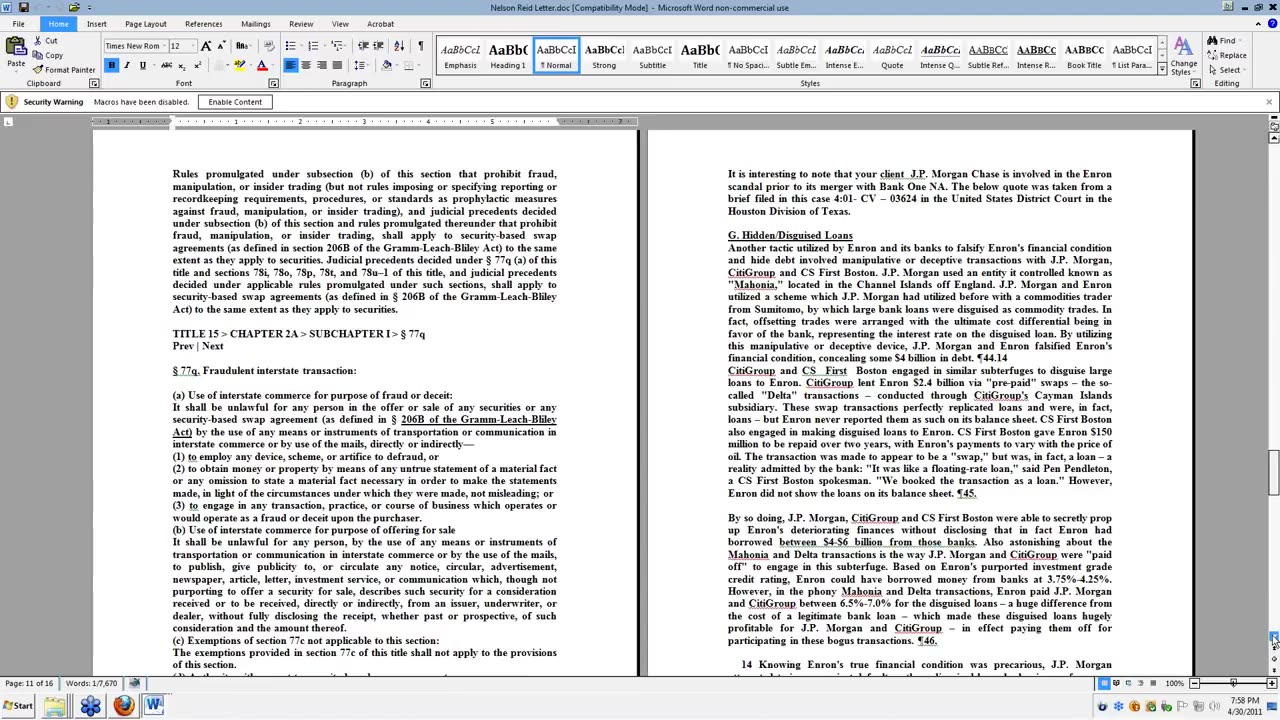Open the Font dialog launcher
The width and height of the screenshot is (1280, 720).
click(271, 84)
